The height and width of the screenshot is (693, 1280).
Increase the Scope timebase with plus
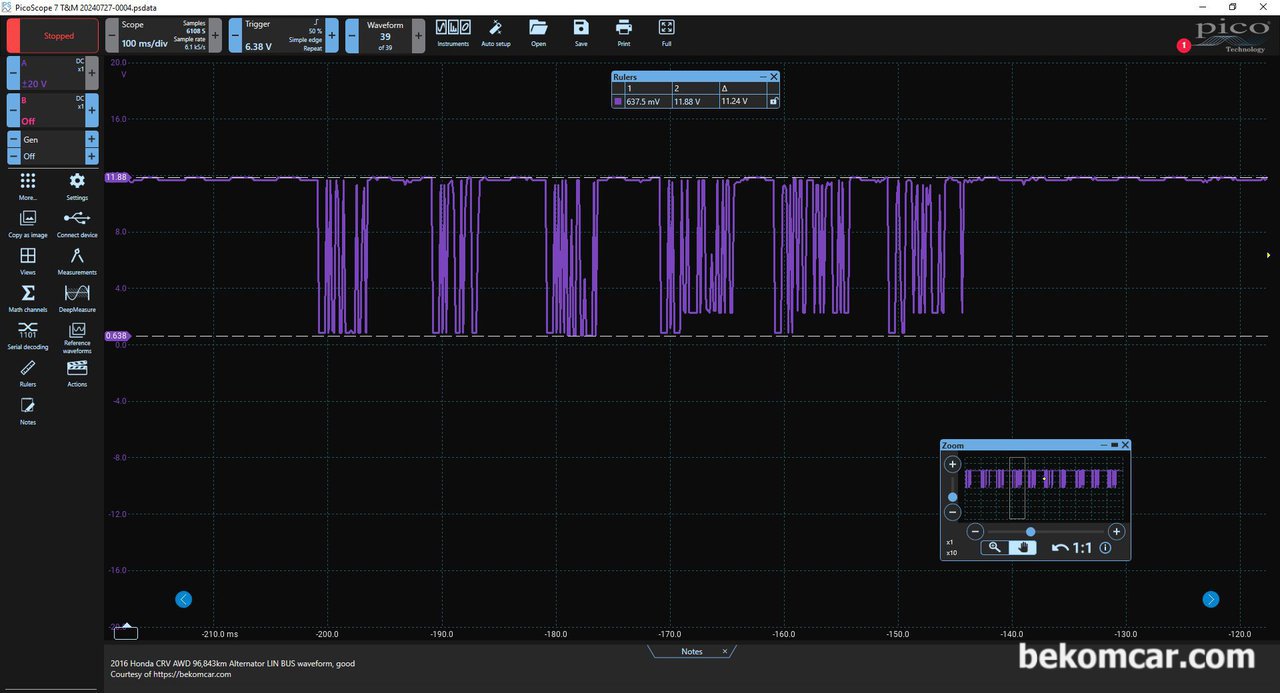pyautogui.click(x=215, y=36)
